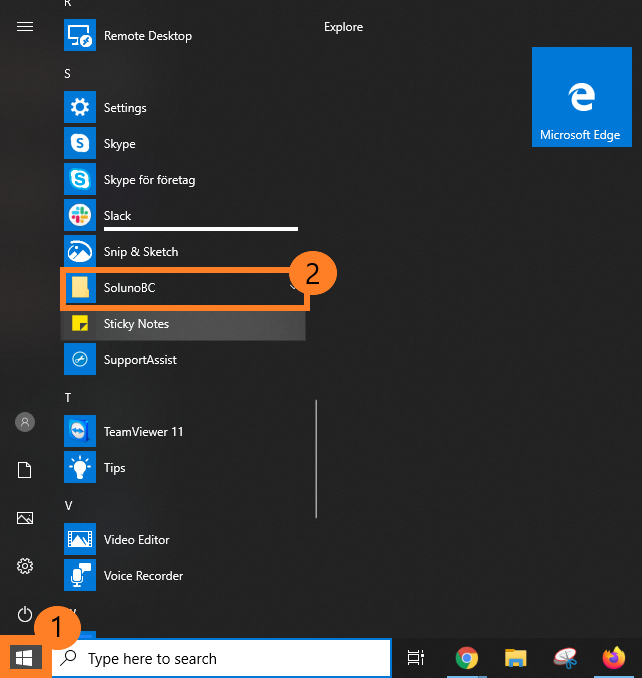Launch Video Editor icon
Image resolution: width=642 pixels, height=678 pixels.
(x=80, y=539)
